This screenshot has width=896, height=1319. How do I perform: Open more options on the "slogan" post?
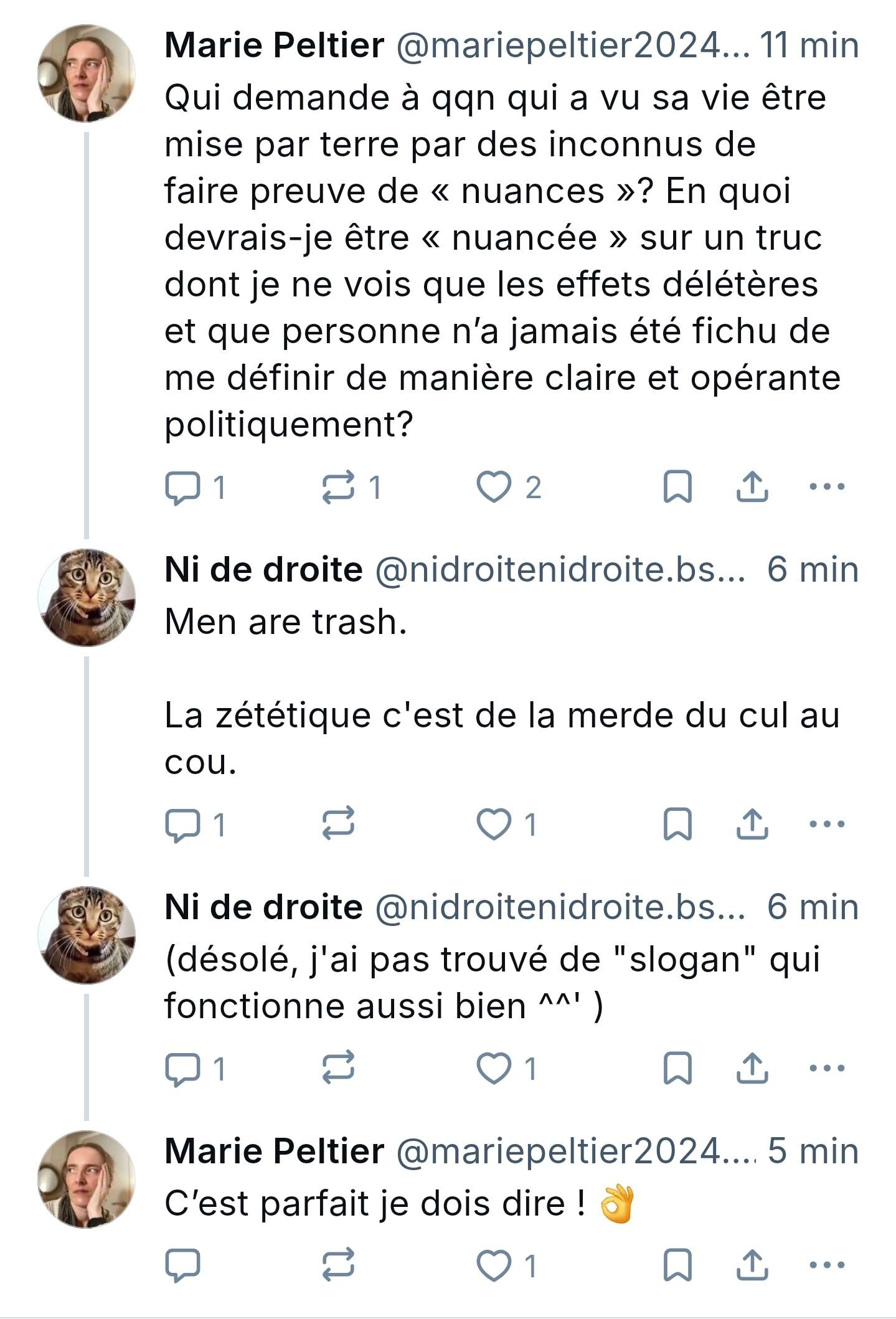(827, 1069)
